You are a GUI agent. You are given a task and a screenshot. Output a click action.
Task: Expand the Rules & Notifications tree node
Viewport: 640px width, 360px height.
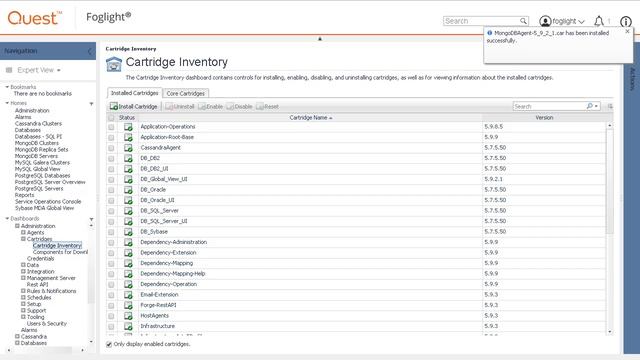[23, 291]
